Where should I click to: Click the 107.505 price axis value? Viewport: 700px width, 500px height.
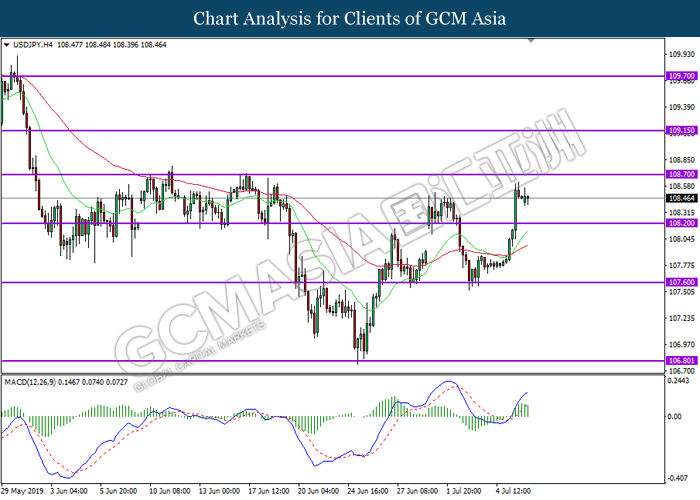tap(682, 292)
